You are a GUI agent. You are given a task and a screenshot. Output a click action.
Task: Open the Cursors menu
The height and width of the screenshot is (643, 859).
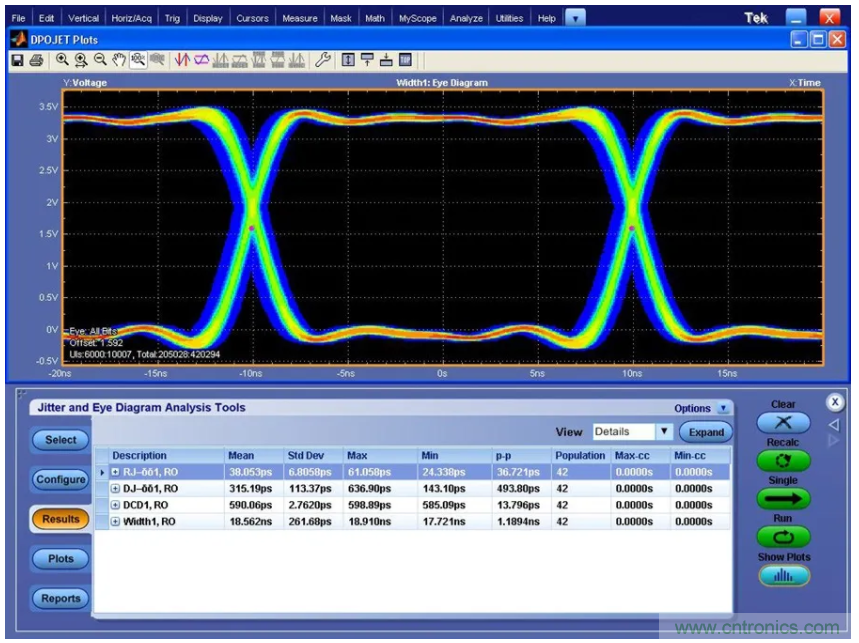(252, 18)
